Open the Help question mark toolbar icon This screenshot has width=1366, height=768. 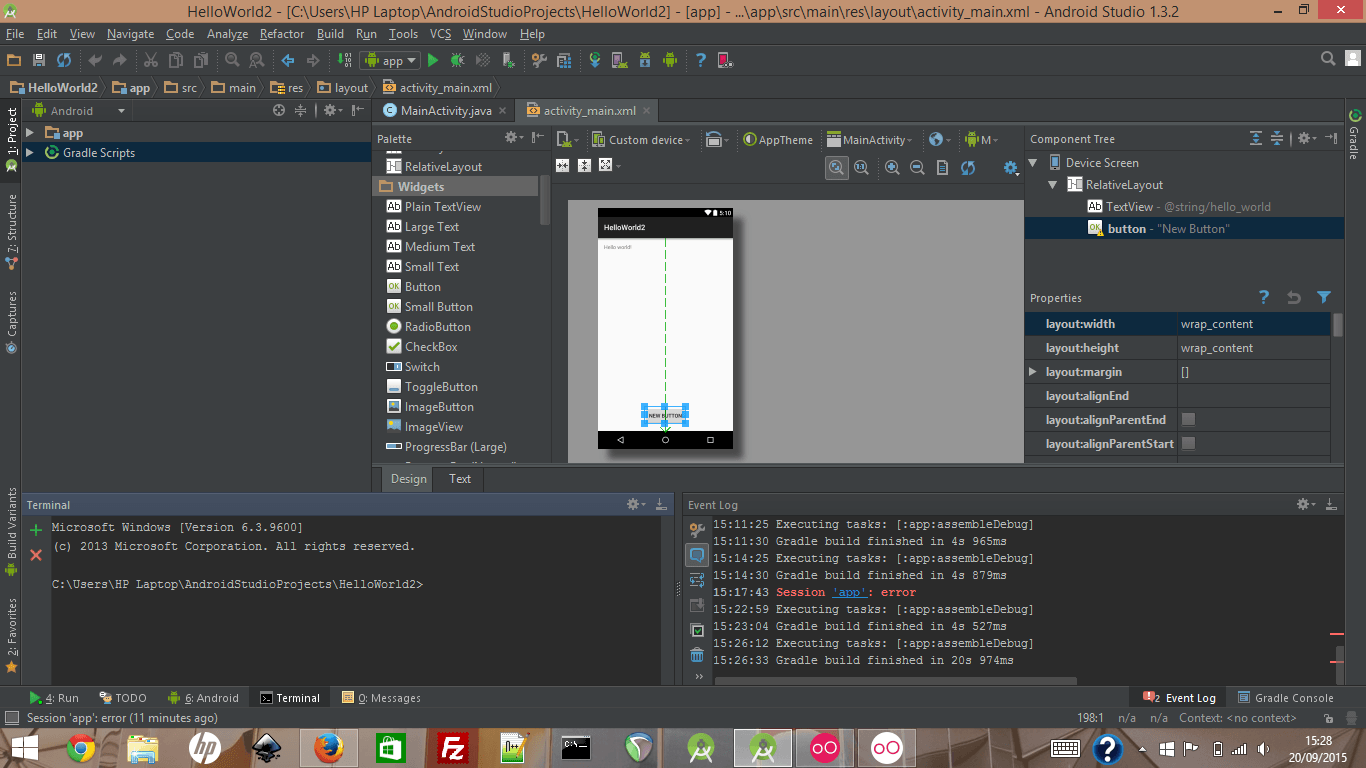pyautogui.click(x=701, y=61)
